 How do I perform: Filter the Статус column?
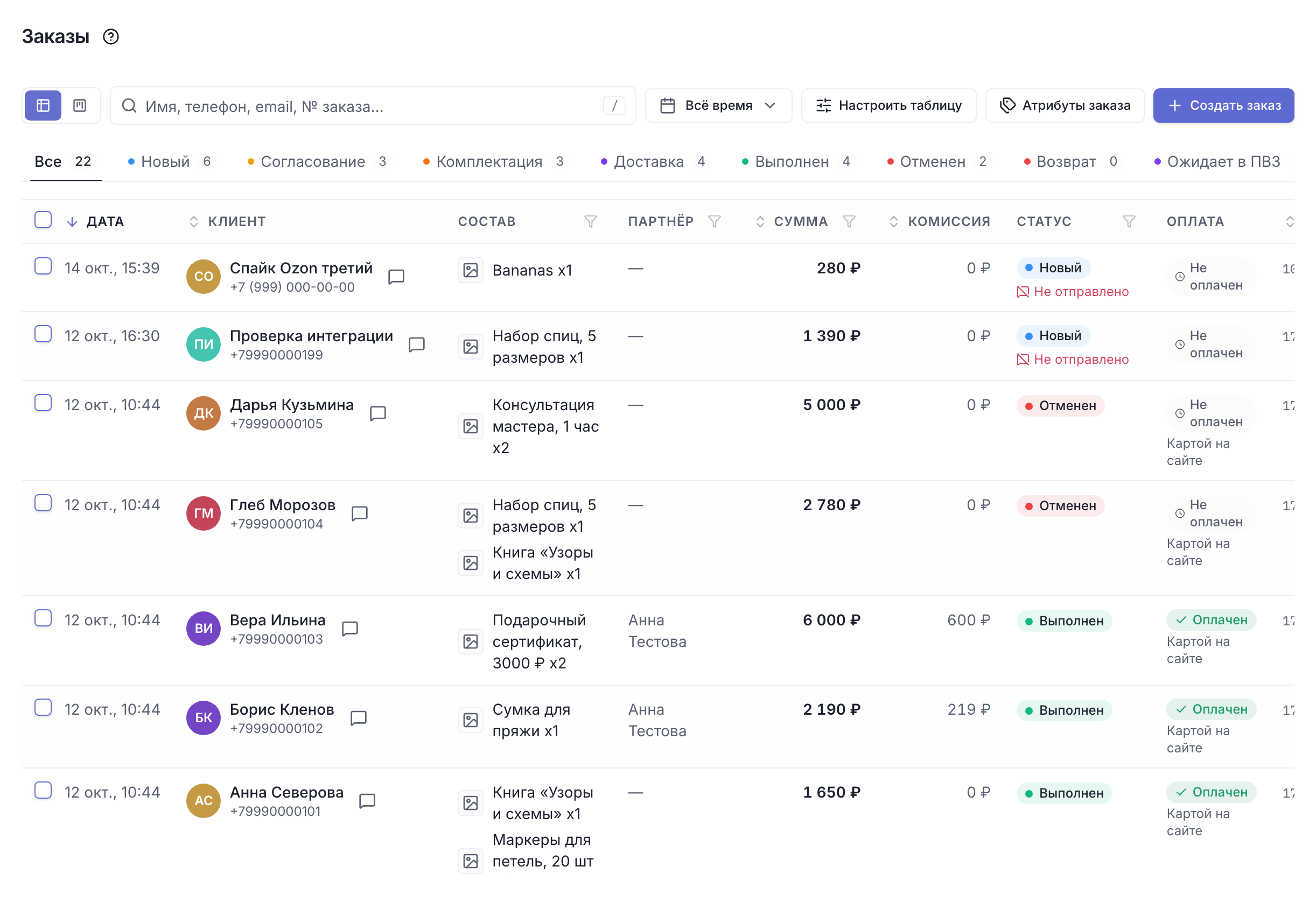(1129, 222)
